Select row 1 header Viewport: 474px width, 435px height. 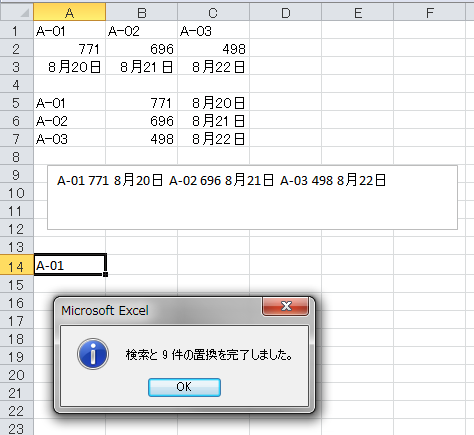click(x=17, y=31)
